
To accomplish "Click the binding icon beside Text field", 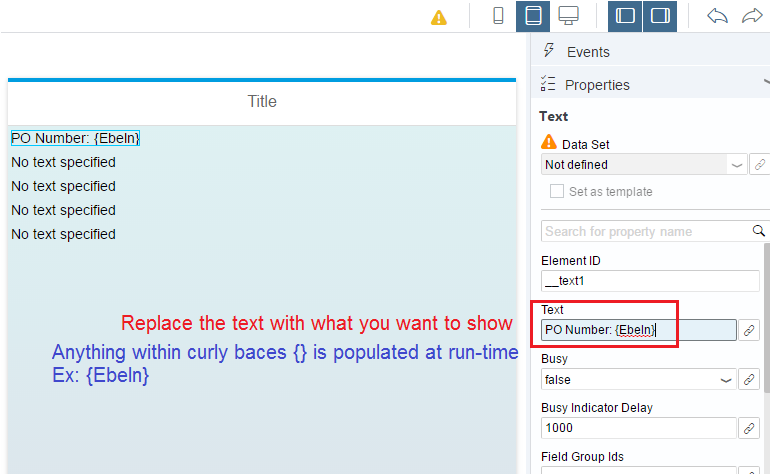I will (x=749, y=330).
